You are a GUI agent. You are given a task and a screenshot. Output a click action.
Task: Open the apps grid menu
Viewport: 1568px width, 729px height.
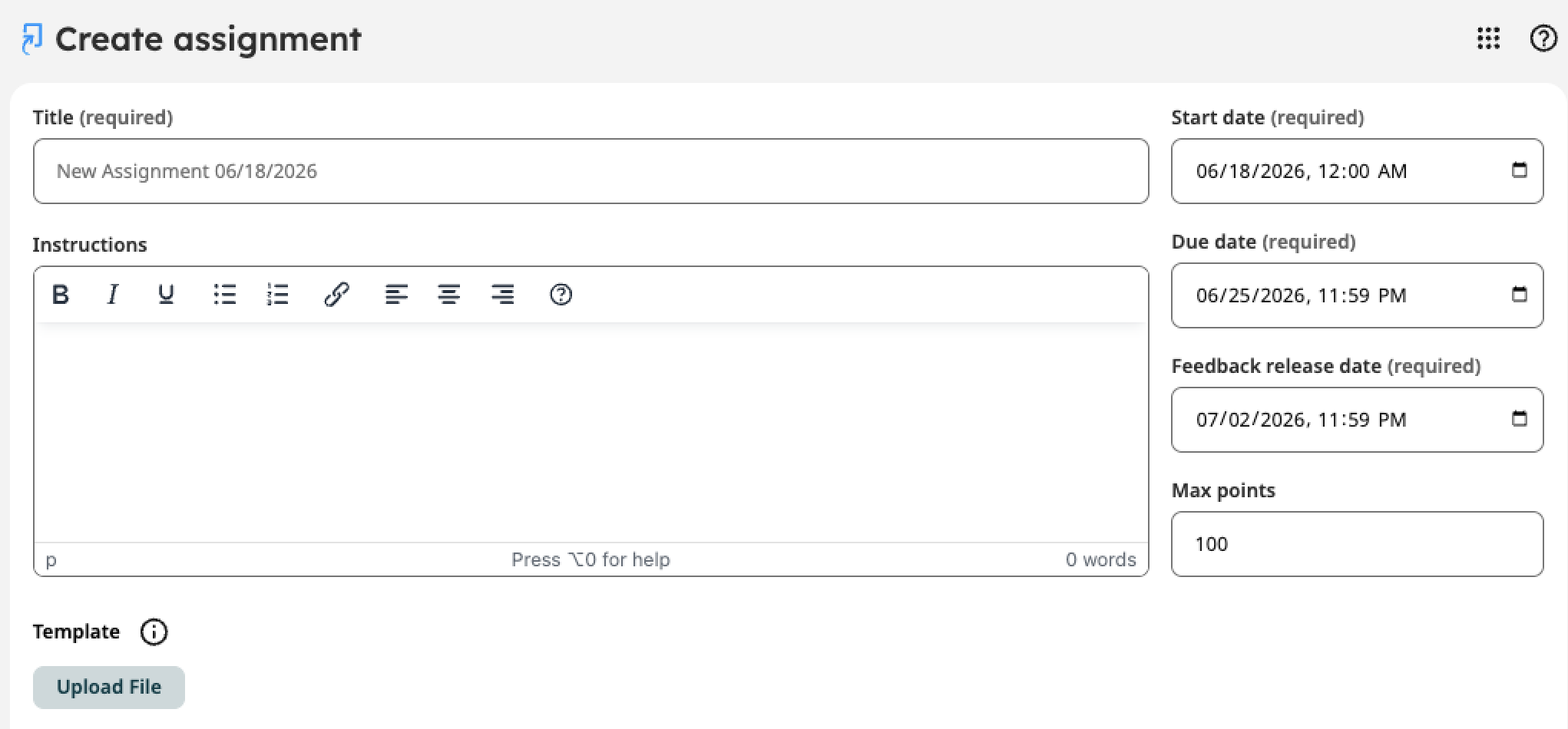click(1488, 38)
